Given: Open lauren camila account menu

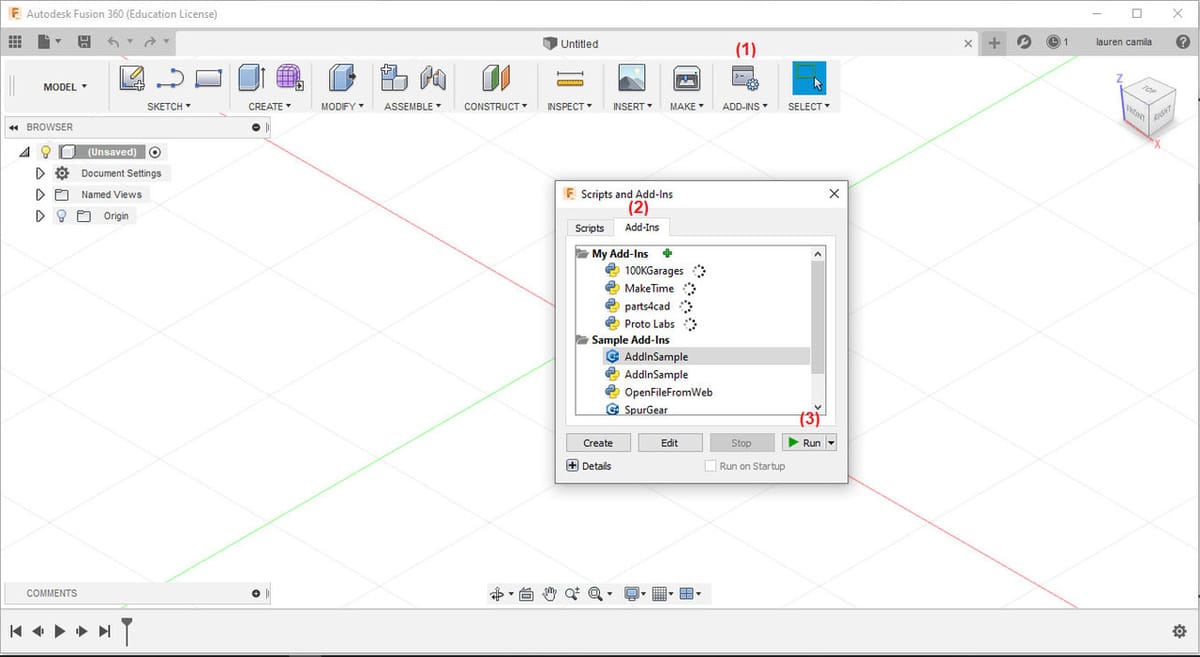Looking at the screenshot, I should 1123,42.
